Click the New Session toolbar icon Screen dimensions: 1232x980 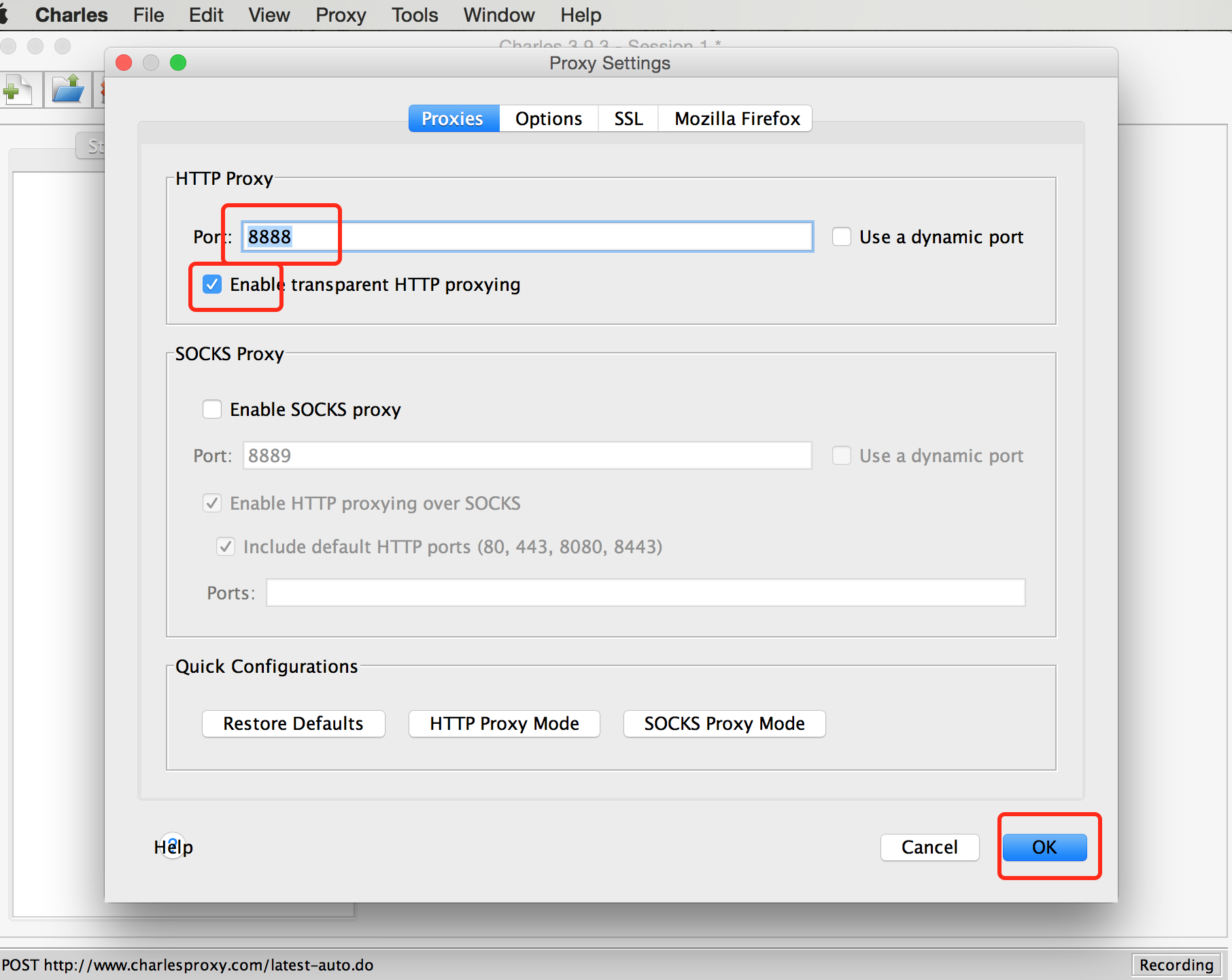pyautogui.click(x=18, y=90)
